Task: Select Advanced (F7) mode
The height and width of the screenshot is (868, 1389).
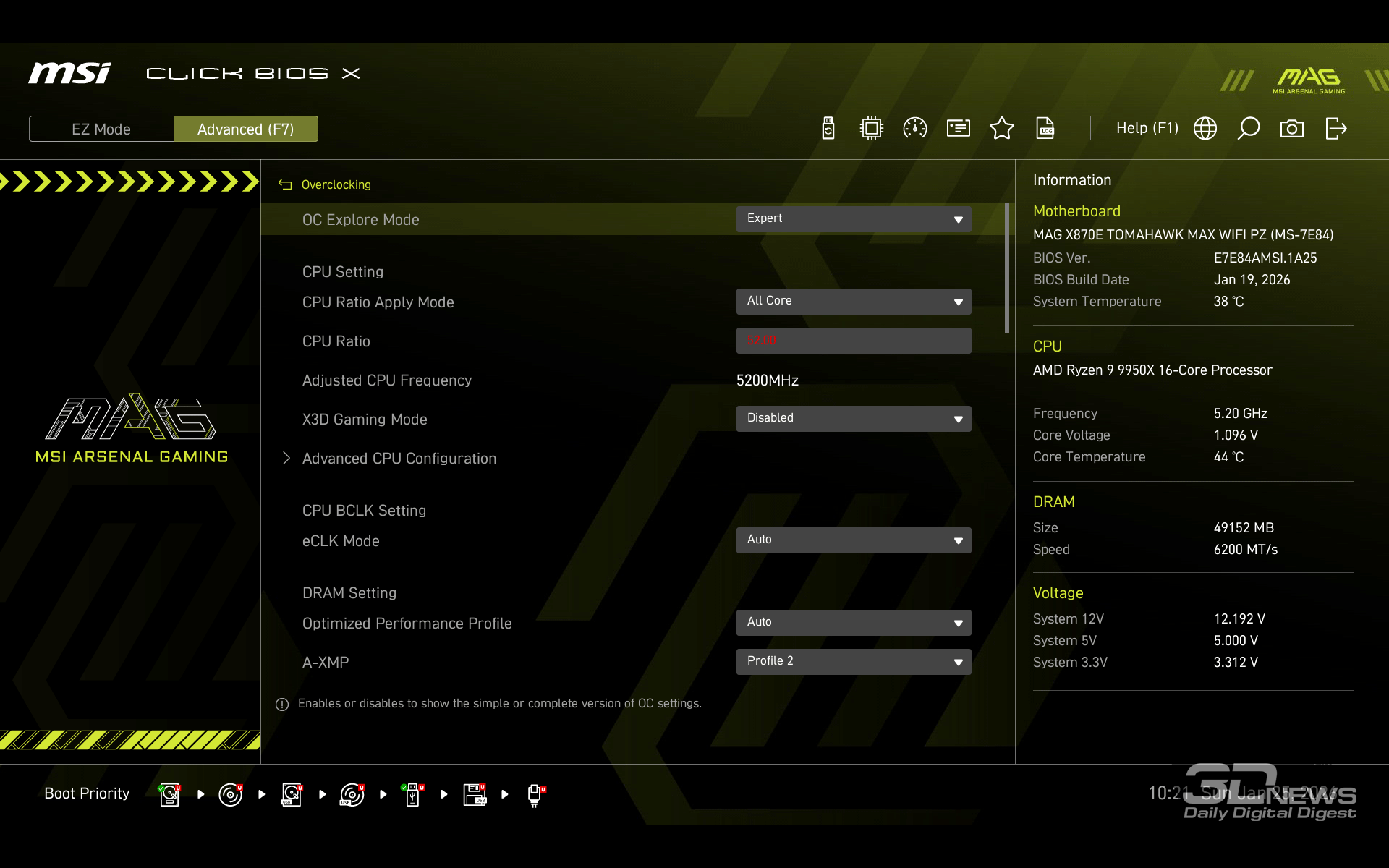Action: click(246, 129)
